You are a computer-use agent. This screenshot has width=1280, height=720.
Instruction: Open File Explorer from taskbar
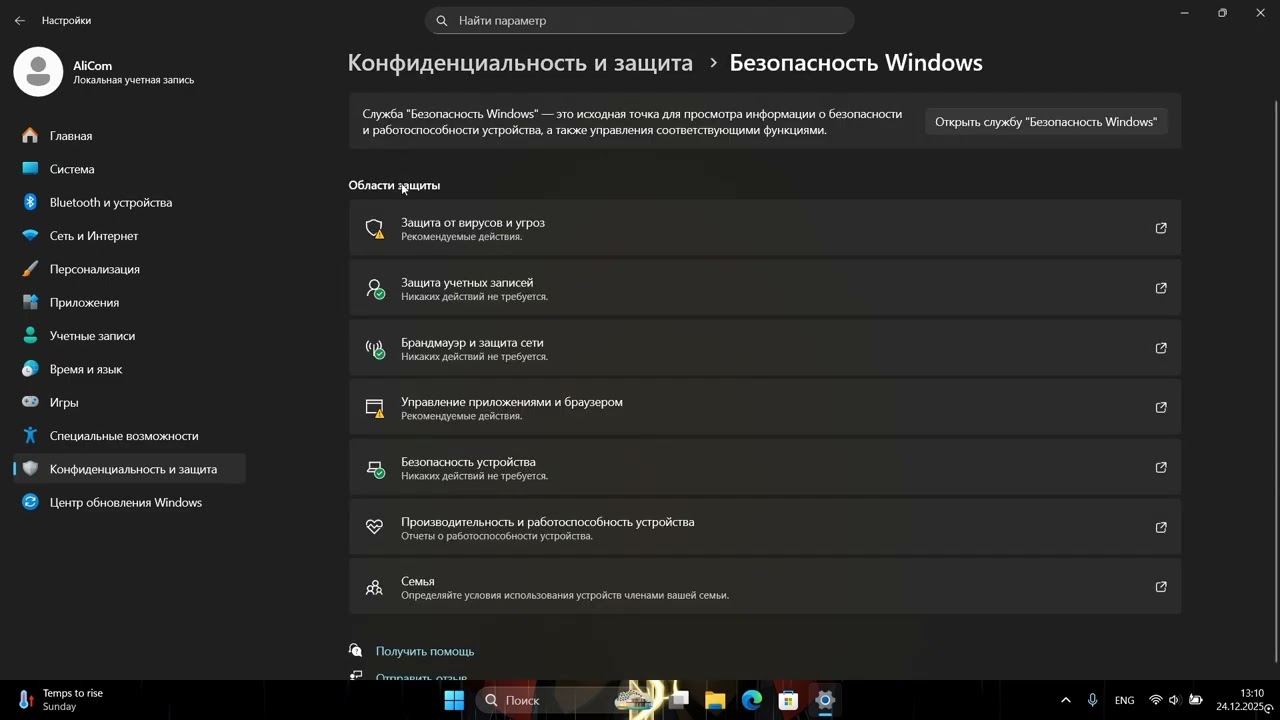pos(715,700)
